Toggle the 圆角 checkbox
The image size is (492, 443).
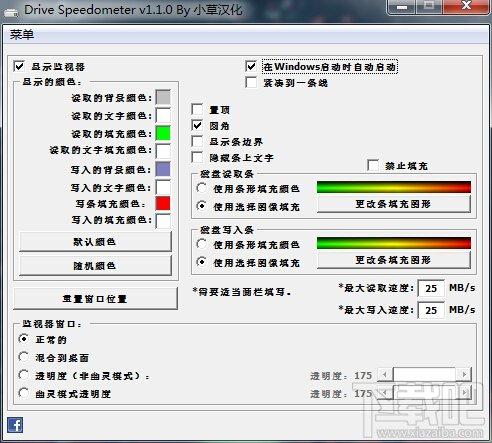pyautogui.click(x=197, y=125)
